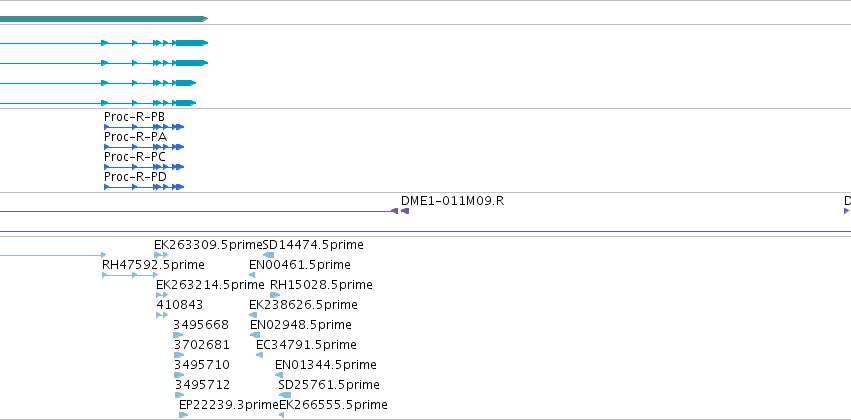
Task: Select the EN00461.5prime EST label
Action: 300,265
